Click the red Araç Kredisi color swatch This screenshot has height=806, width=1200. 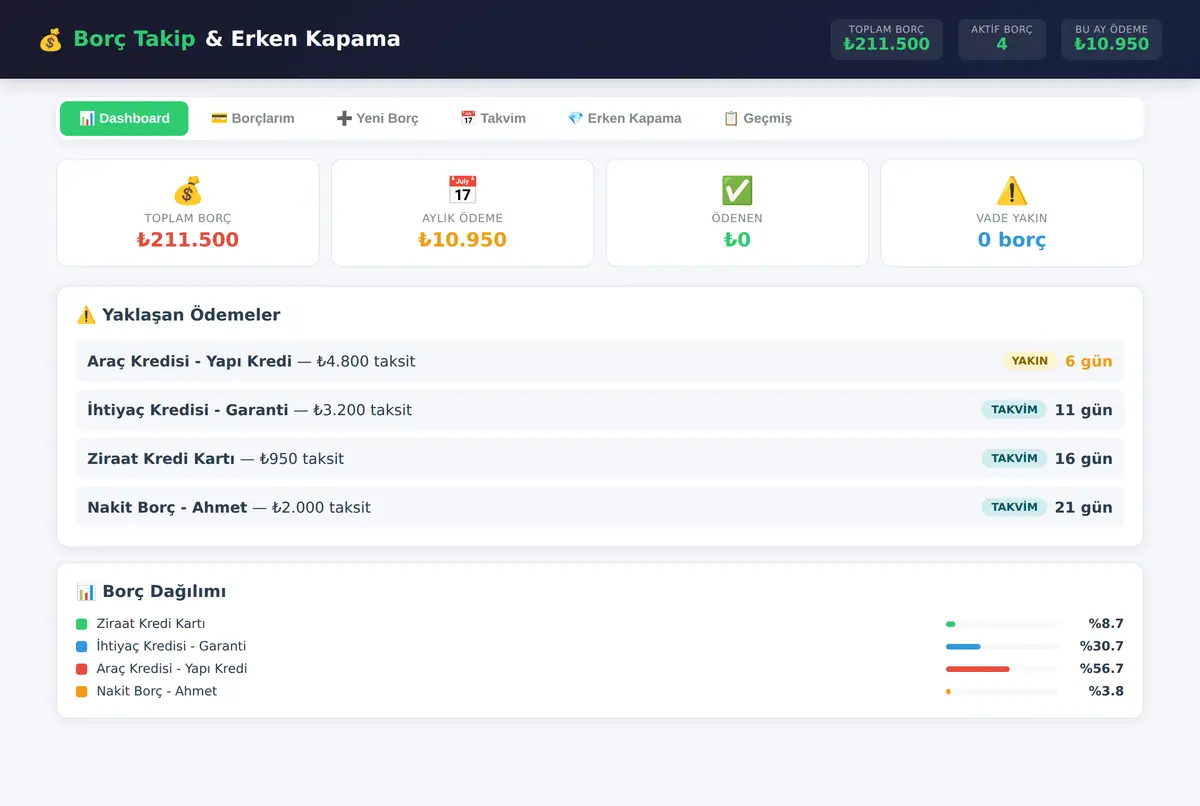point(82,669)
